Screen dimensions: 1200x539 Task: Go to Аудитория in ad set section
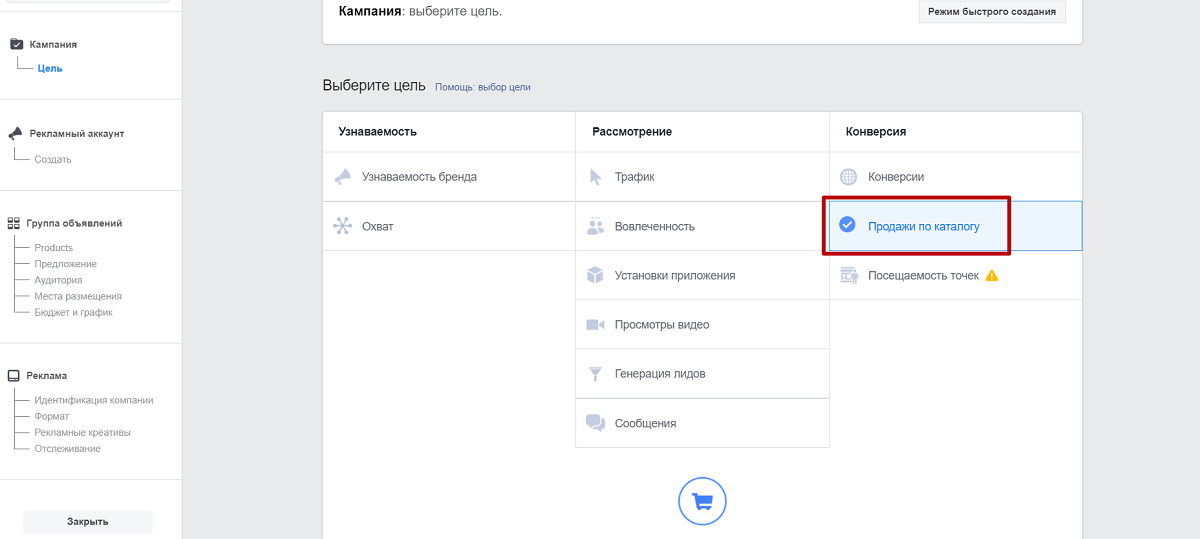click(58, 280)
